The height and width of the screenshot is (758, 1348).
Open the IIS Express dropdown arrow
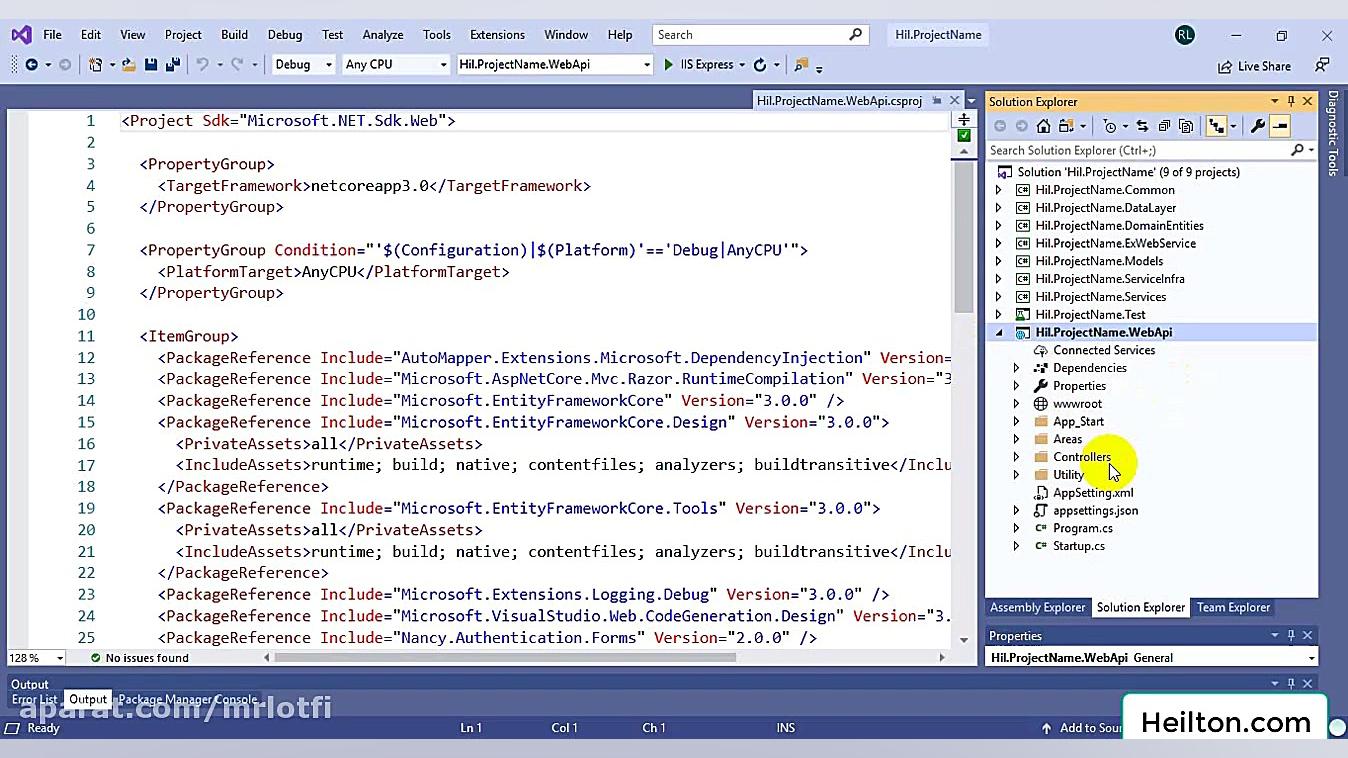(741, 65)
